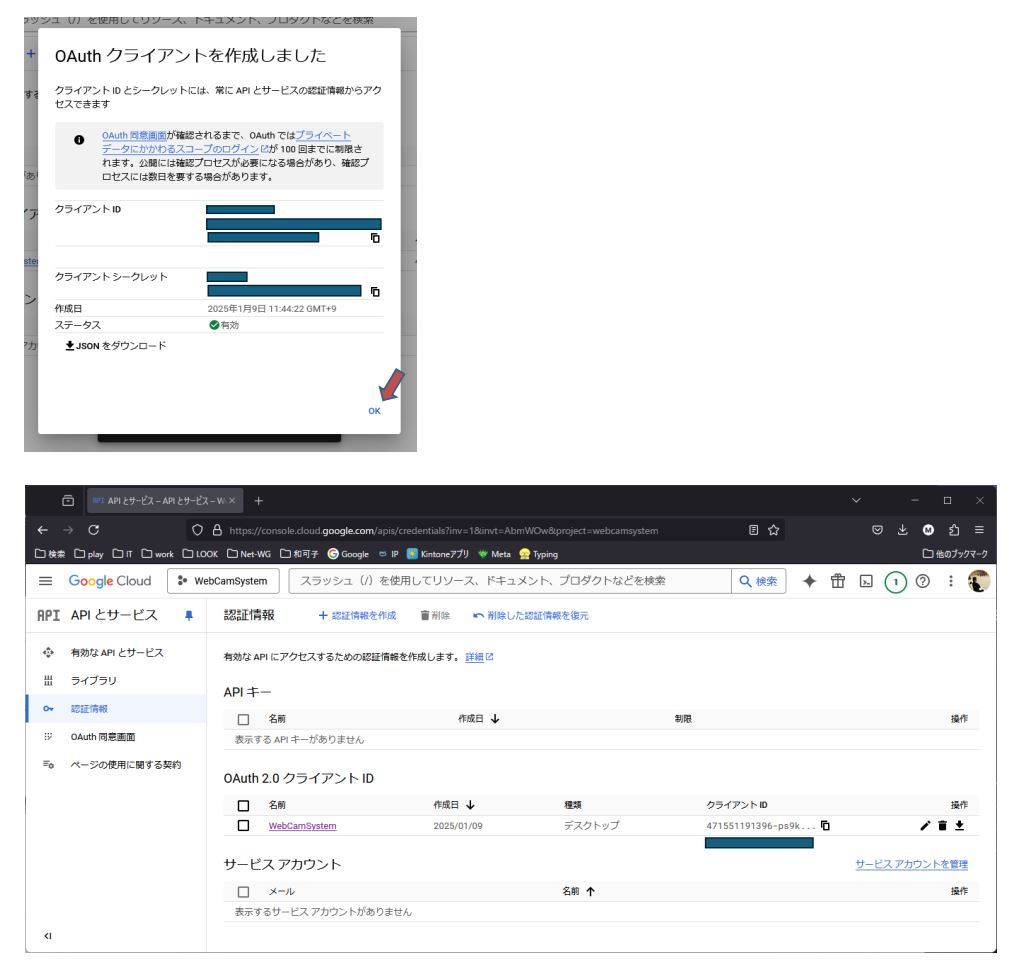1024x973 pixels.
Task: Open the three-dot settings menu
Action: (951, 581)
